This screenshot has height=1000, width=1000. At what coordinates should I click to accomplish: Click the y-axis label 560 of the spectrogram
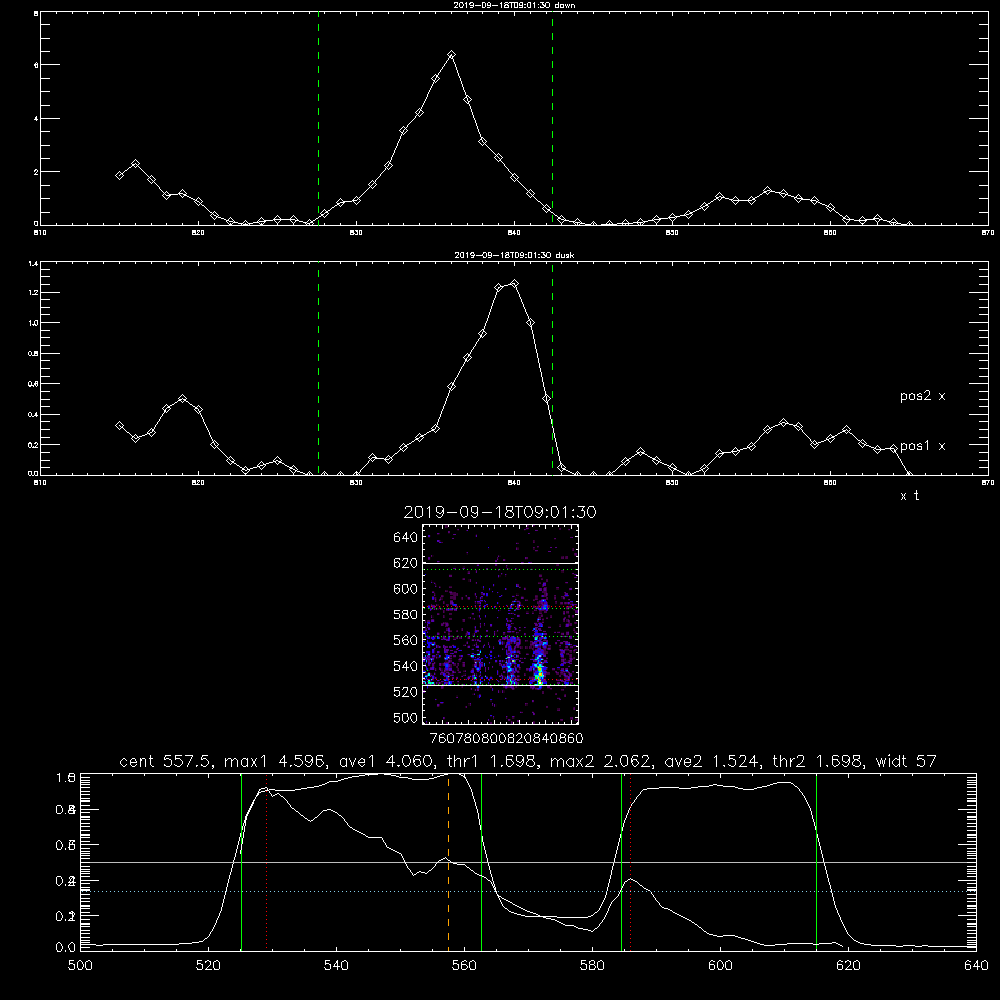coord(406,641)
